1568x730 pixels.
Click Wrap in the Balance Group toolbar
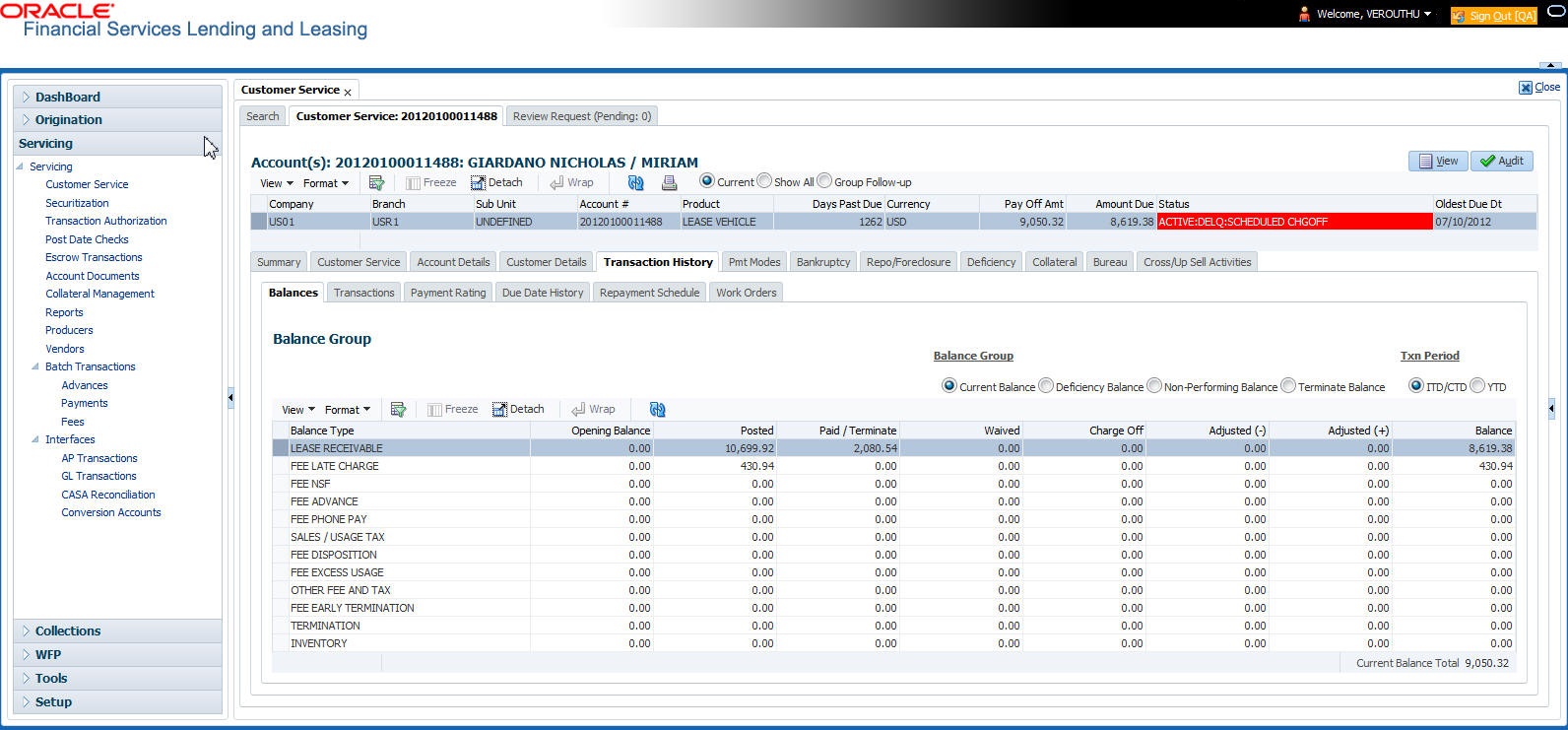point(593,409)
